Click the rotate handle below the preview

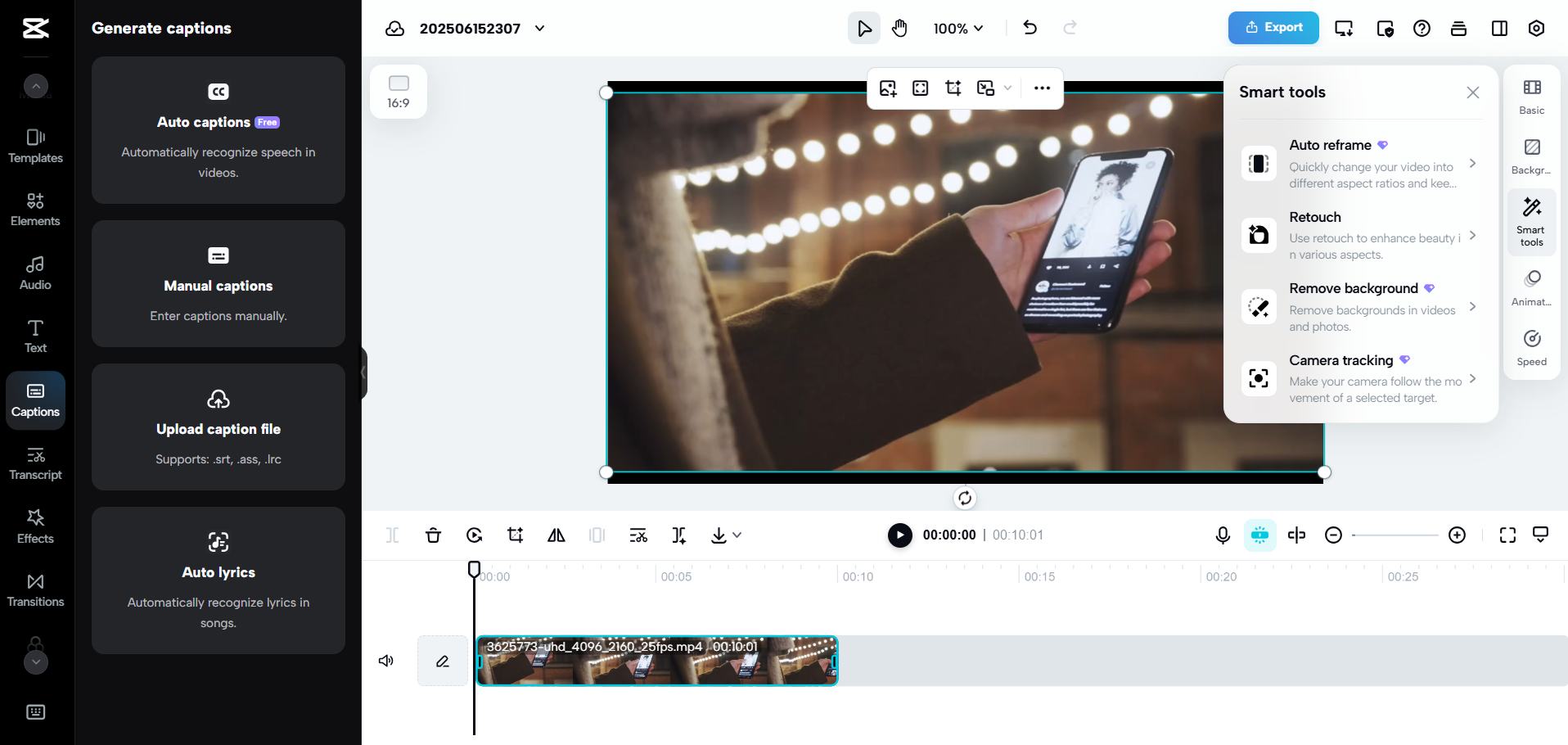(x=965, y=498)
